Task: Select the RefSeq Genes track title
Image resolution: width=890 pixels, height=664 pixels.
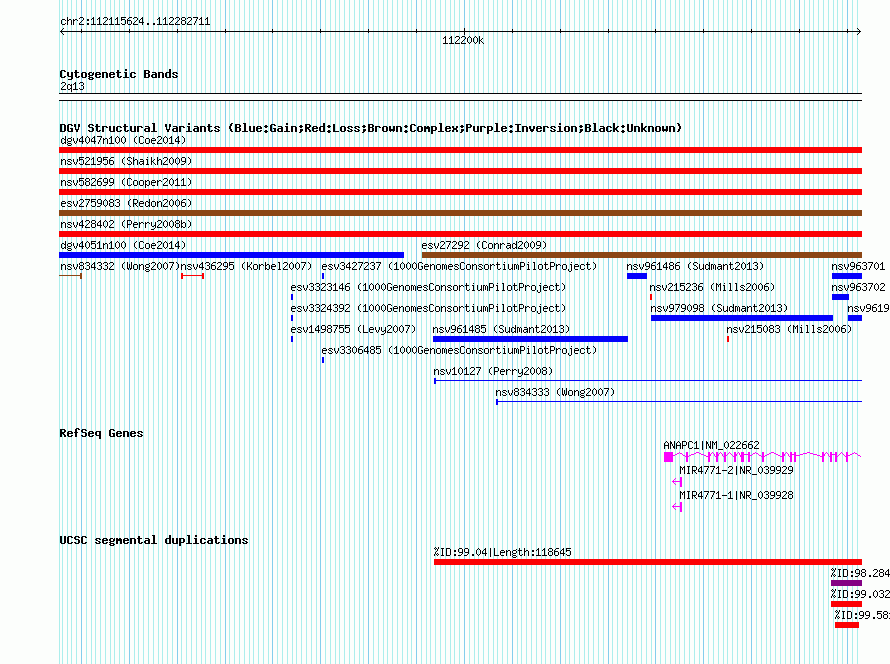Action: pyautogui.click(x=101, y=433)
